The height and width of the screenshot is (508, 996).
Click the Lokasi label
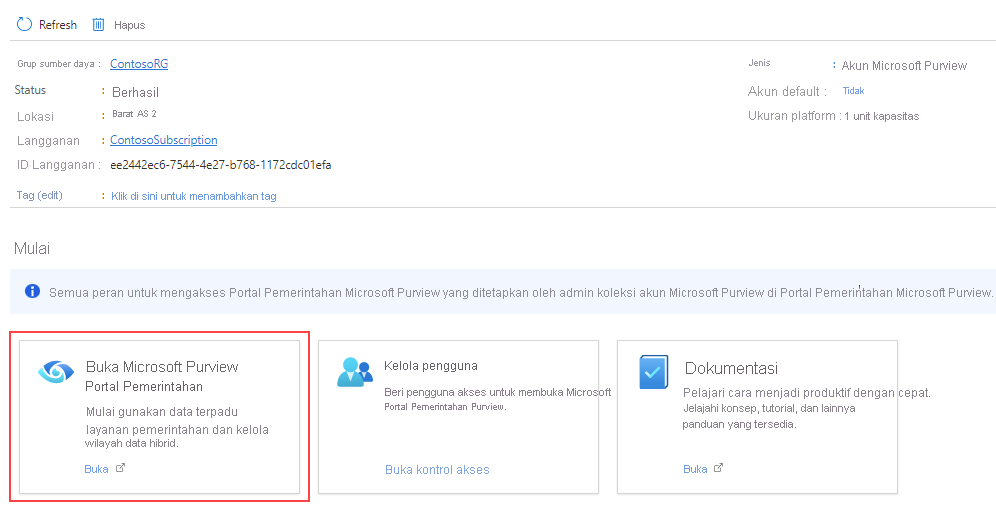pyautogui.click(x=36, y=117)
